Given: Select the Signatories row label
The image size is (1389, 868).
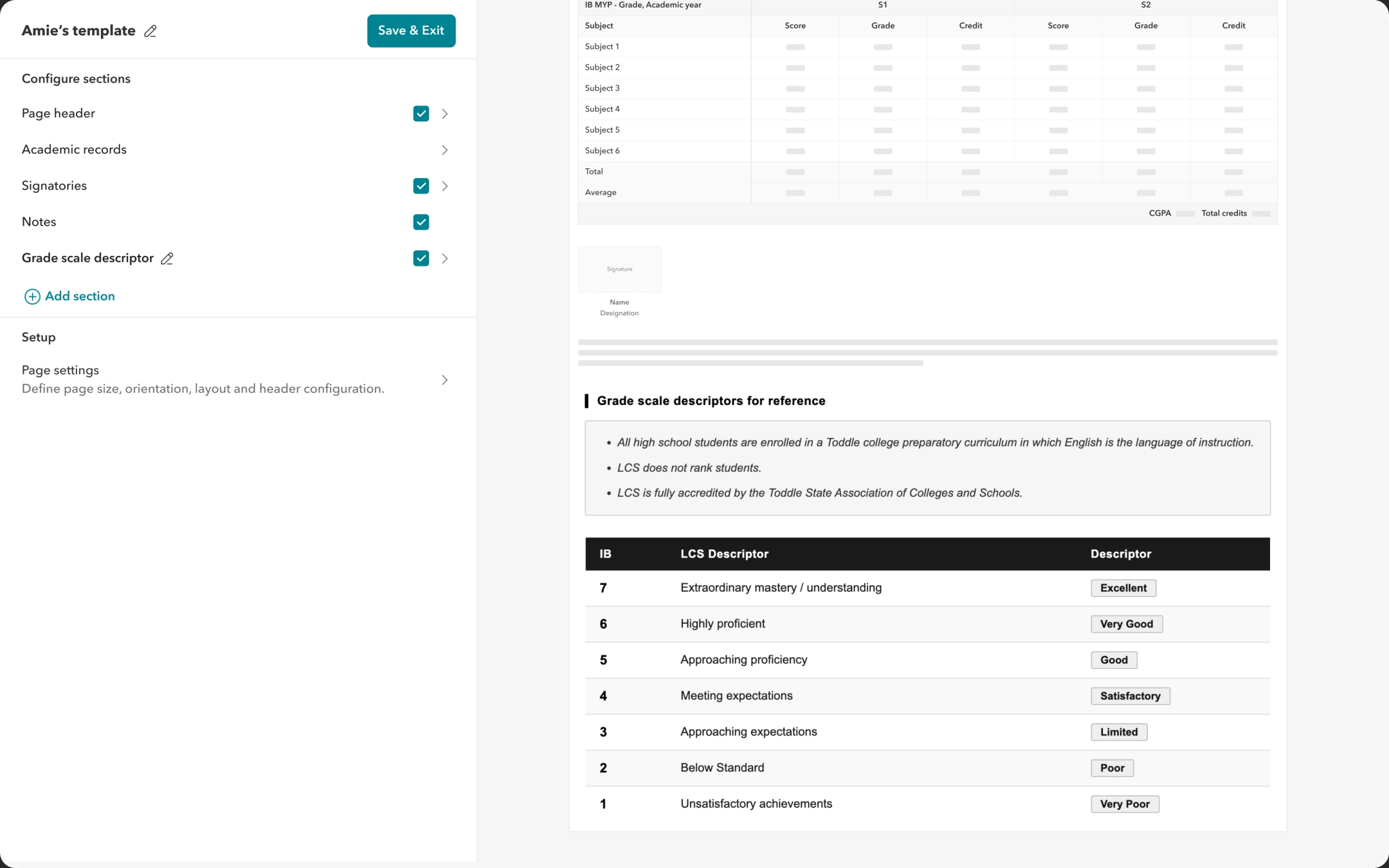Looking at the screenshot, I should coord(54,186).
